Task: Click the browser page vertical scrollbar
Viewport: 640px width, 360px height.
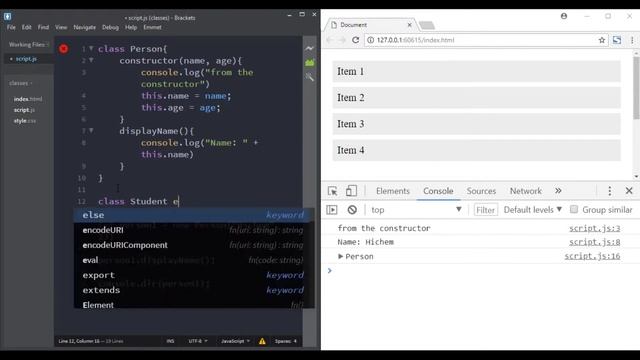Action: pyautogui.click(x=636, y=88)
